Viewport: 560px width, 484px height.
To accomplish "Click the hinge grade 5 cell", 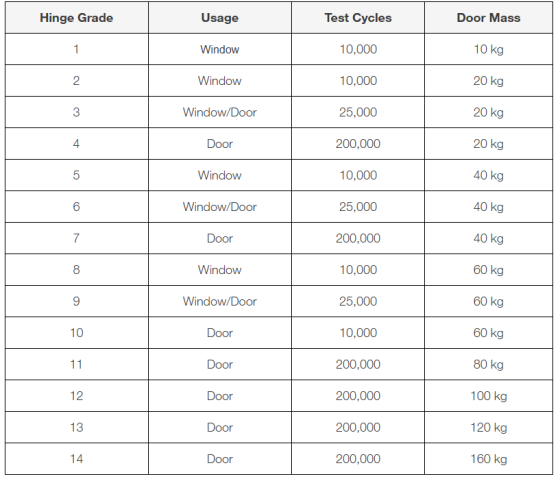I will [x=76, y=175].
